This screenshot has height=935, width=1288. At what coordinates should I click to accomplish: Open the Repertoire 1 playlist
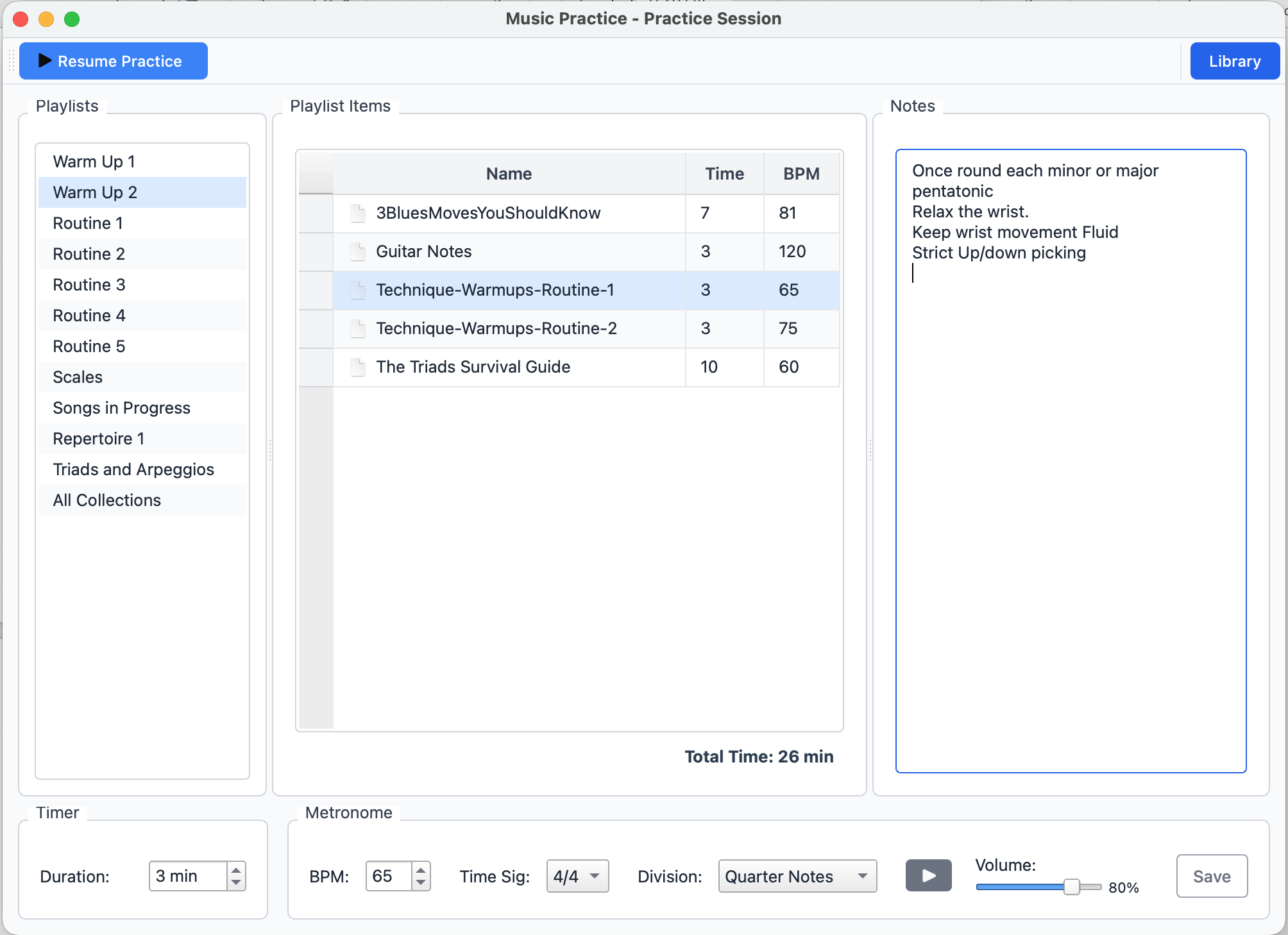(142, 439)
